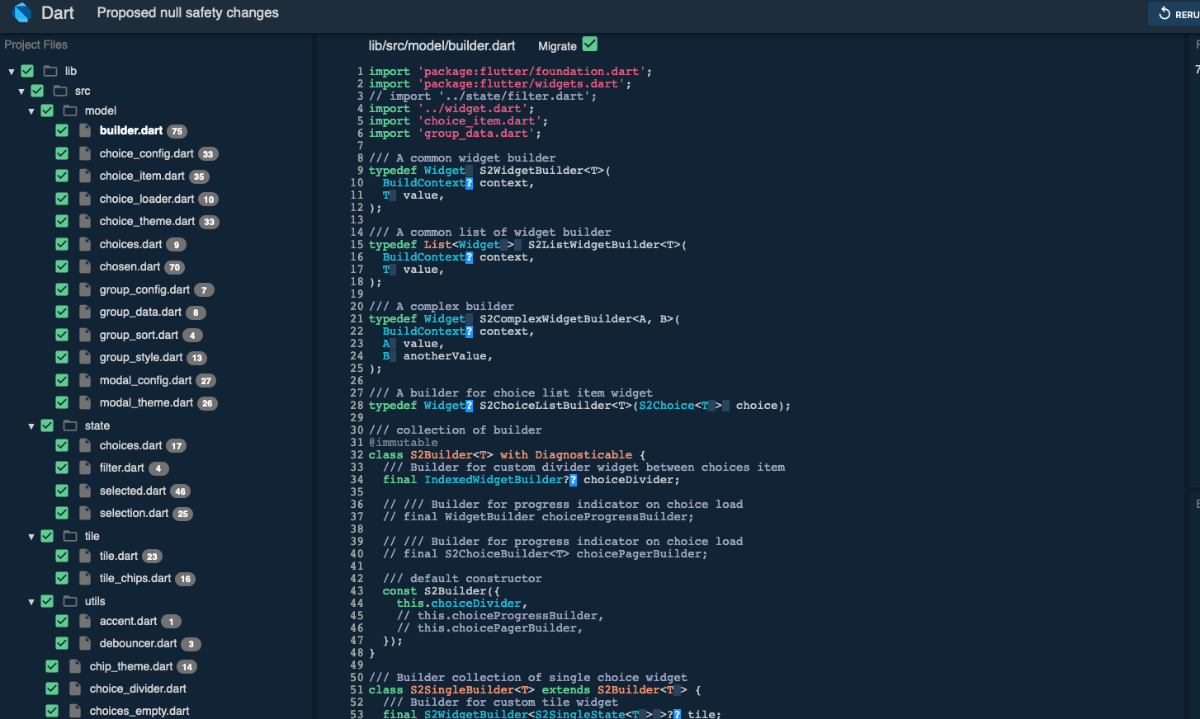Click the choice_loader.dart file icon
Viewport: 1200px width, 719px height.
click(x=85, y=199)
